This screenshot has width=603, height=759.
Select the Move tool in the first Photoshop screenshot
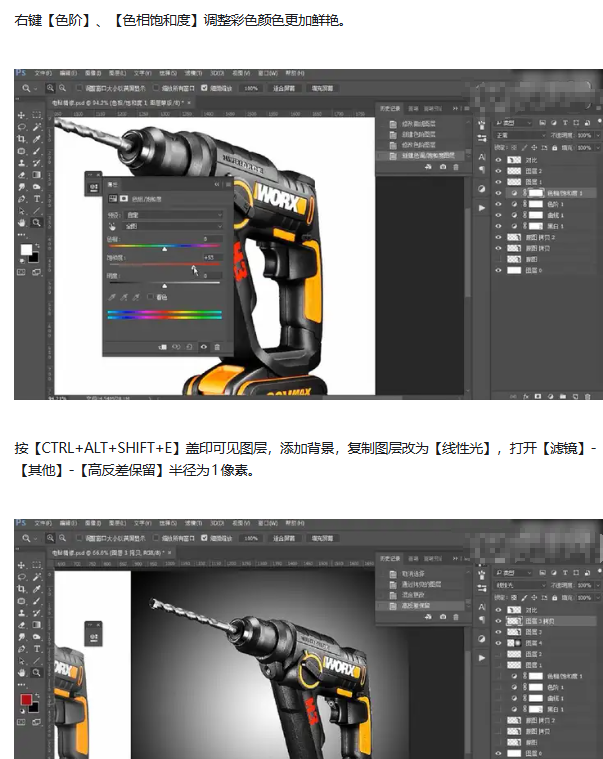pyautogui.click(x=21, y=115)
